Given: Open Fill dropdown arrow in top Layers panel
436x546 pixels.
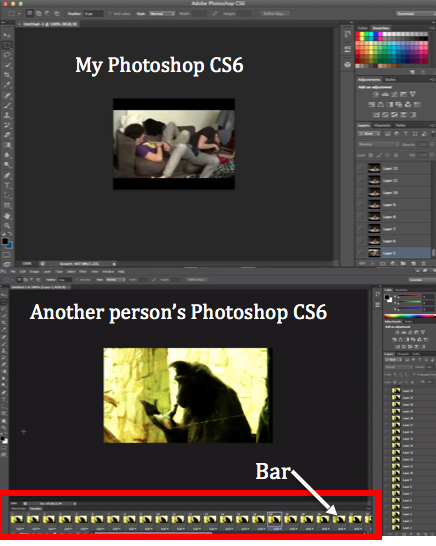Looking at the screenshot, I should pyautogui.click(x=431, y=155).
